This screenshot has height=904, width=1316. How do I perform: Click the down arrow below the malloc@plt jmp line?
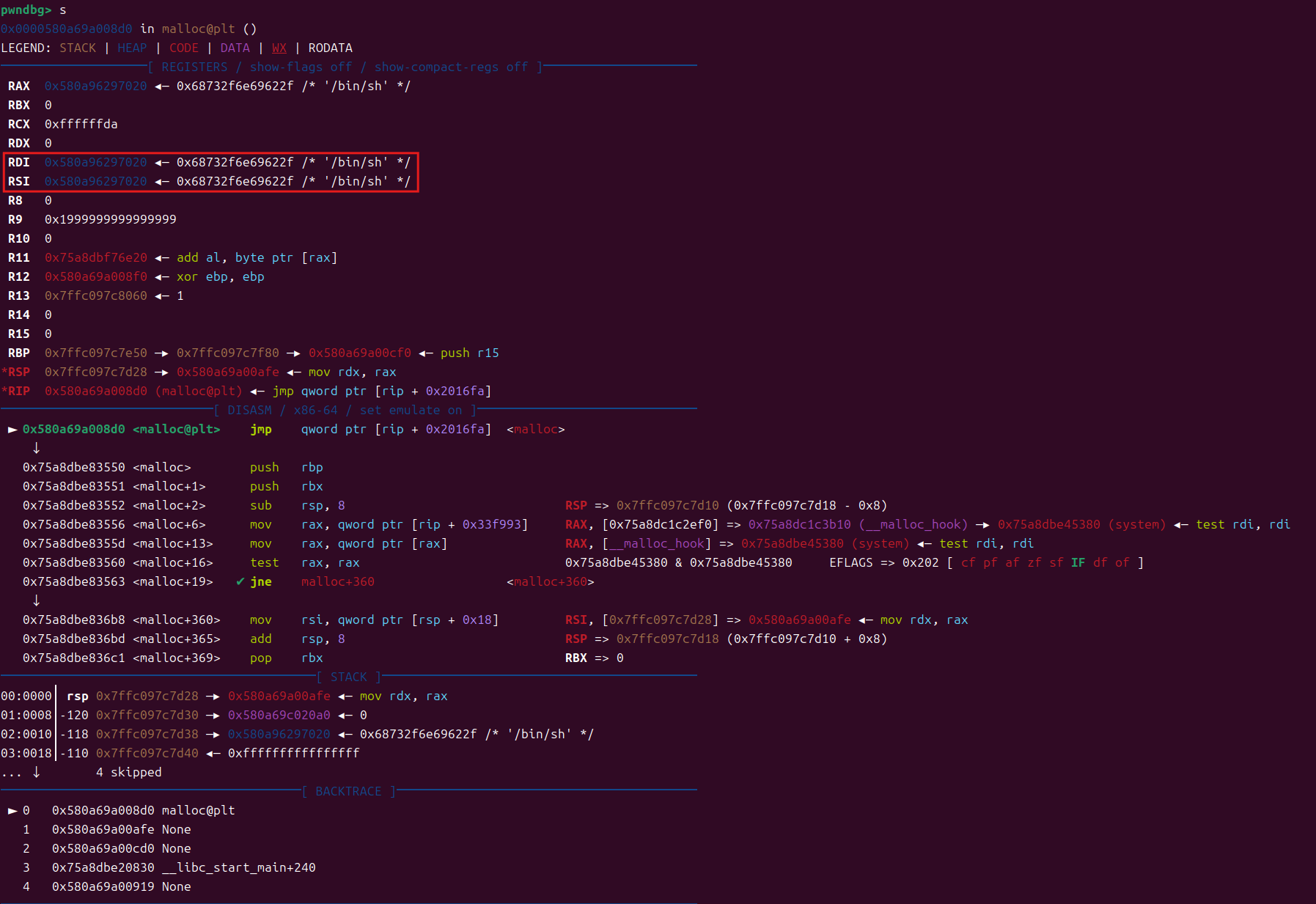(x=36, y=448)
